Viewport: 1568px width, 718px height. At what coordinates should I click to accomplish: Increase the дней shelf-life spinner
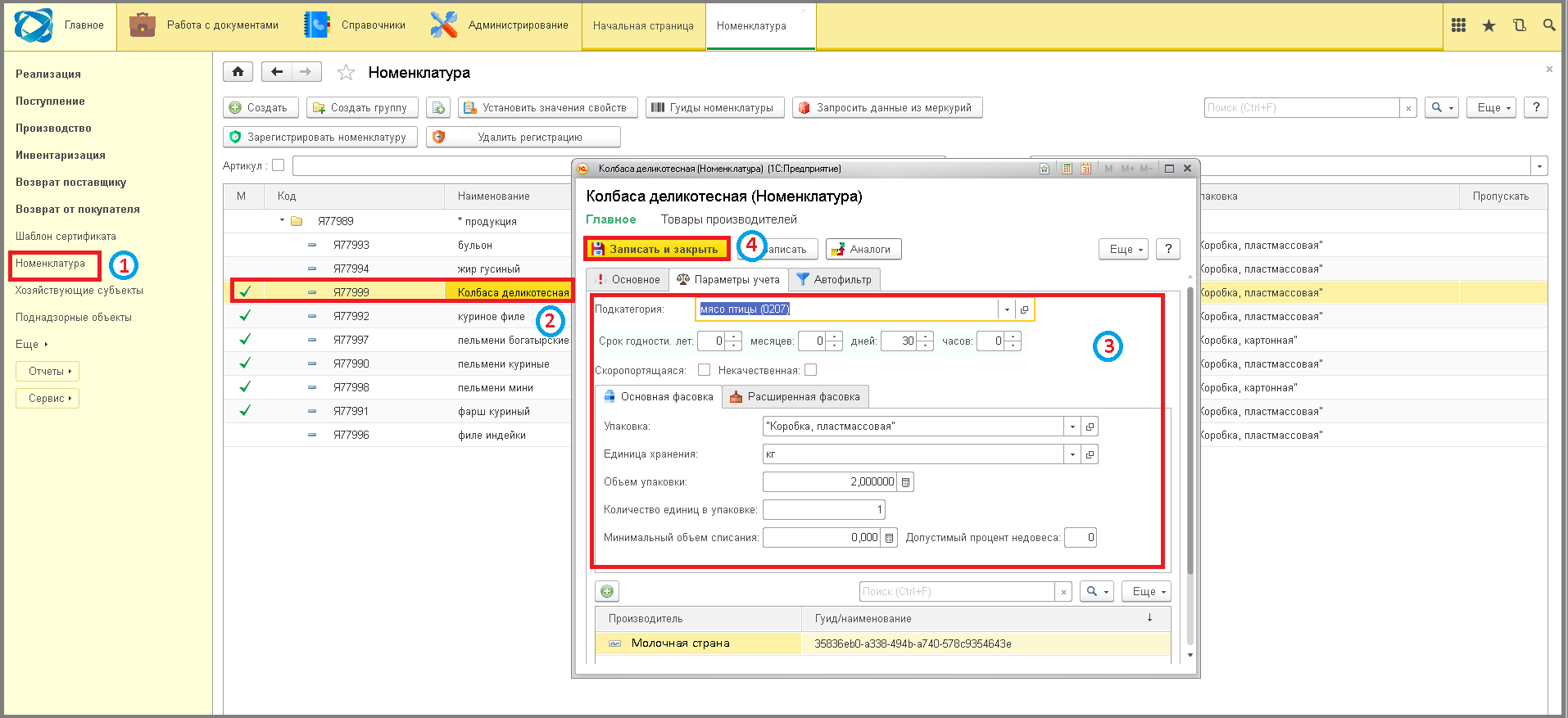(925, 336)
